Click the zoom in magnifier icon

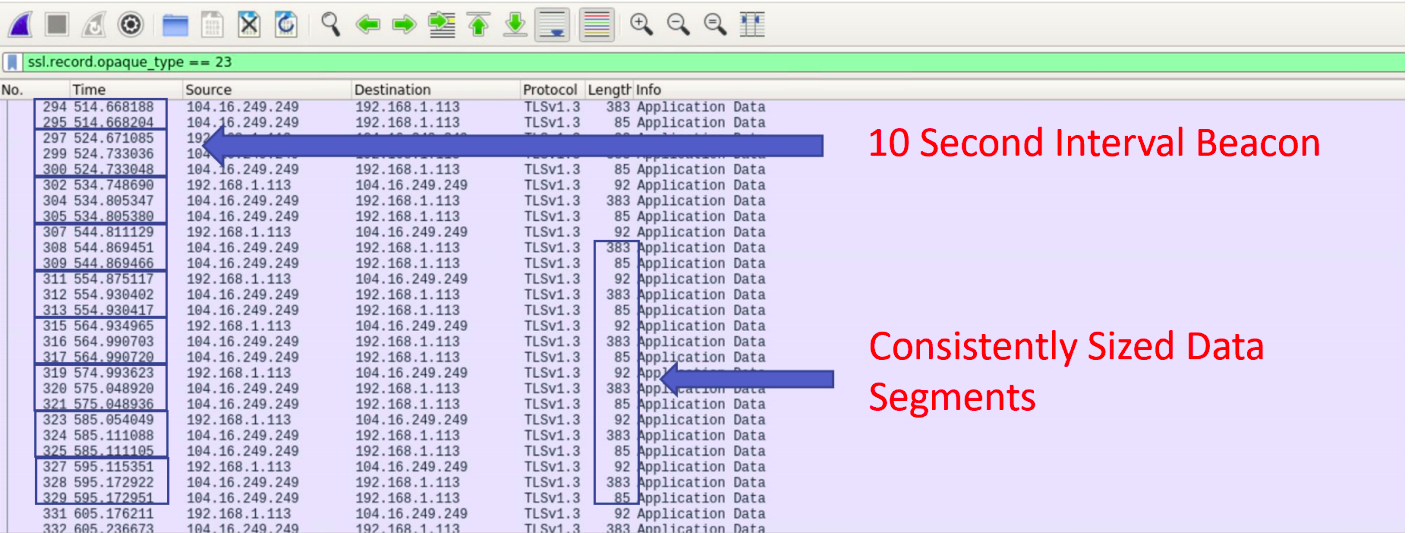(641, 24)
